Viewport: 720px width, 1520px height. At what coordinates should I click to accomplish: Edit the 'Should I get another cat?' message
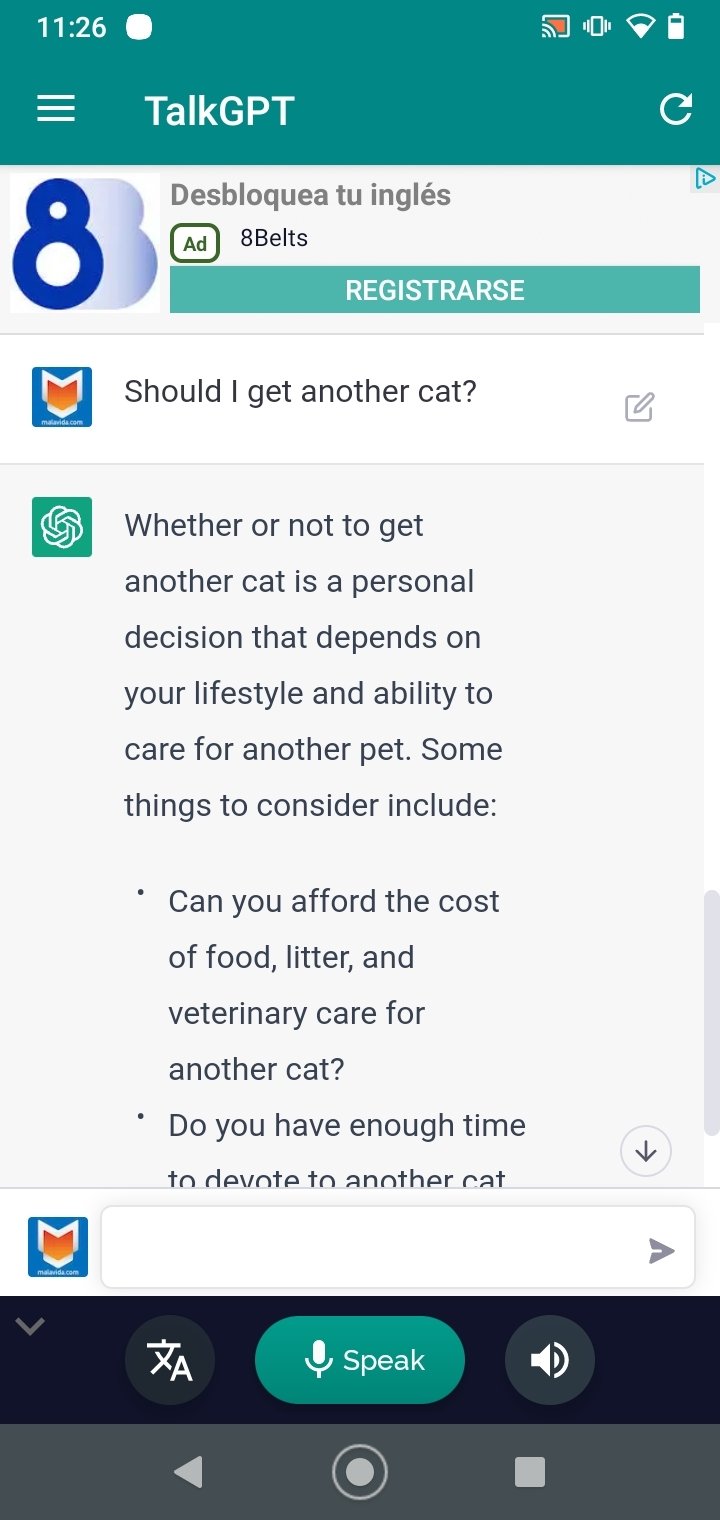coord(639,407)
